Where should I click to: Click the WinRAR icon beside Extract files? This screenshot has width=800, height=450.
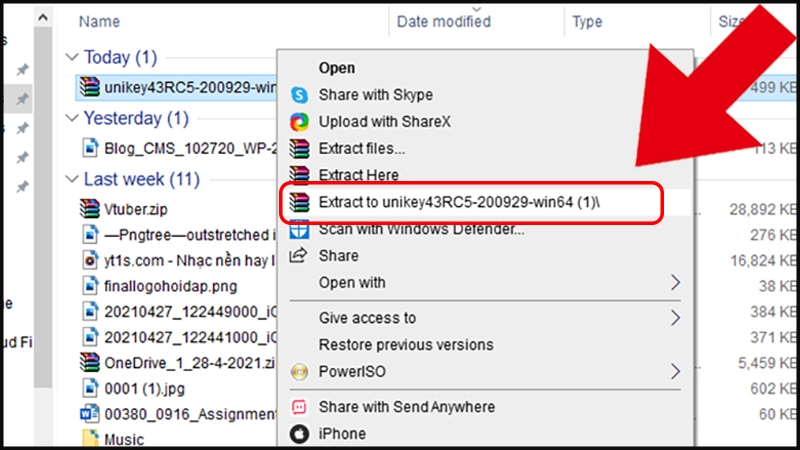[x=299, y=149]
